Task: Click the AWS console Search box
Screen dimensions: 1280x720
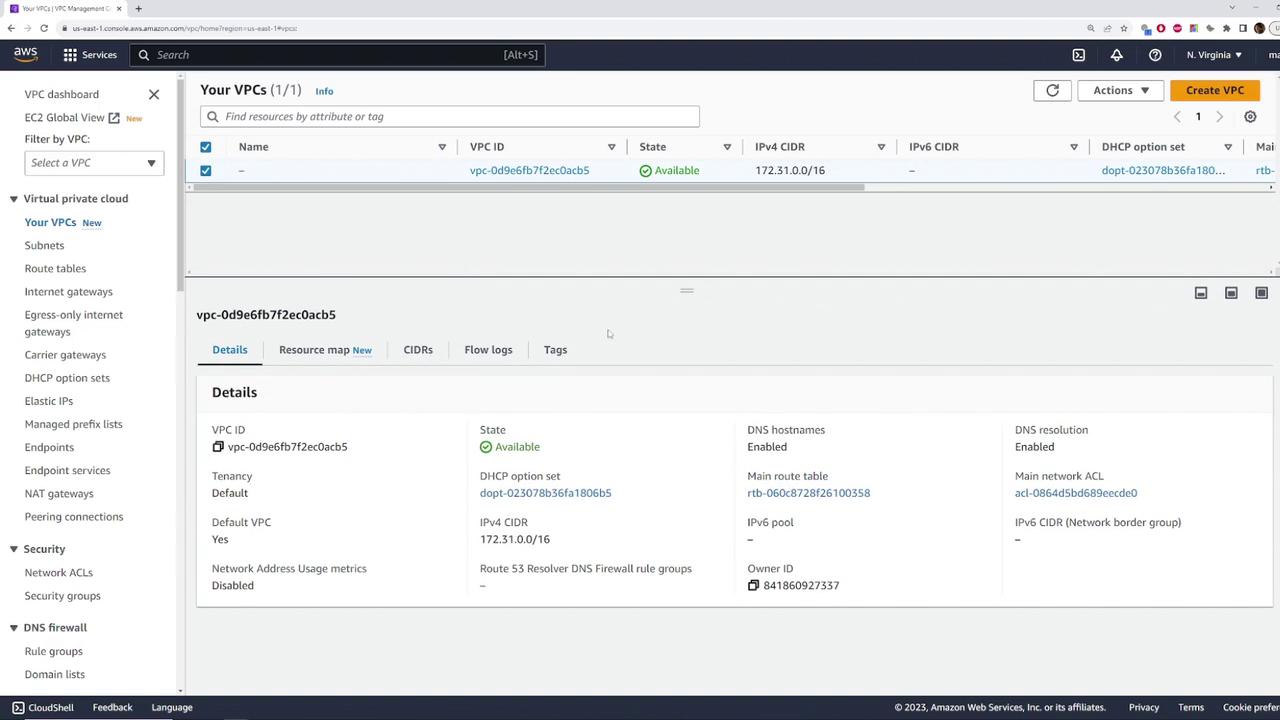Action: point(337,55)
